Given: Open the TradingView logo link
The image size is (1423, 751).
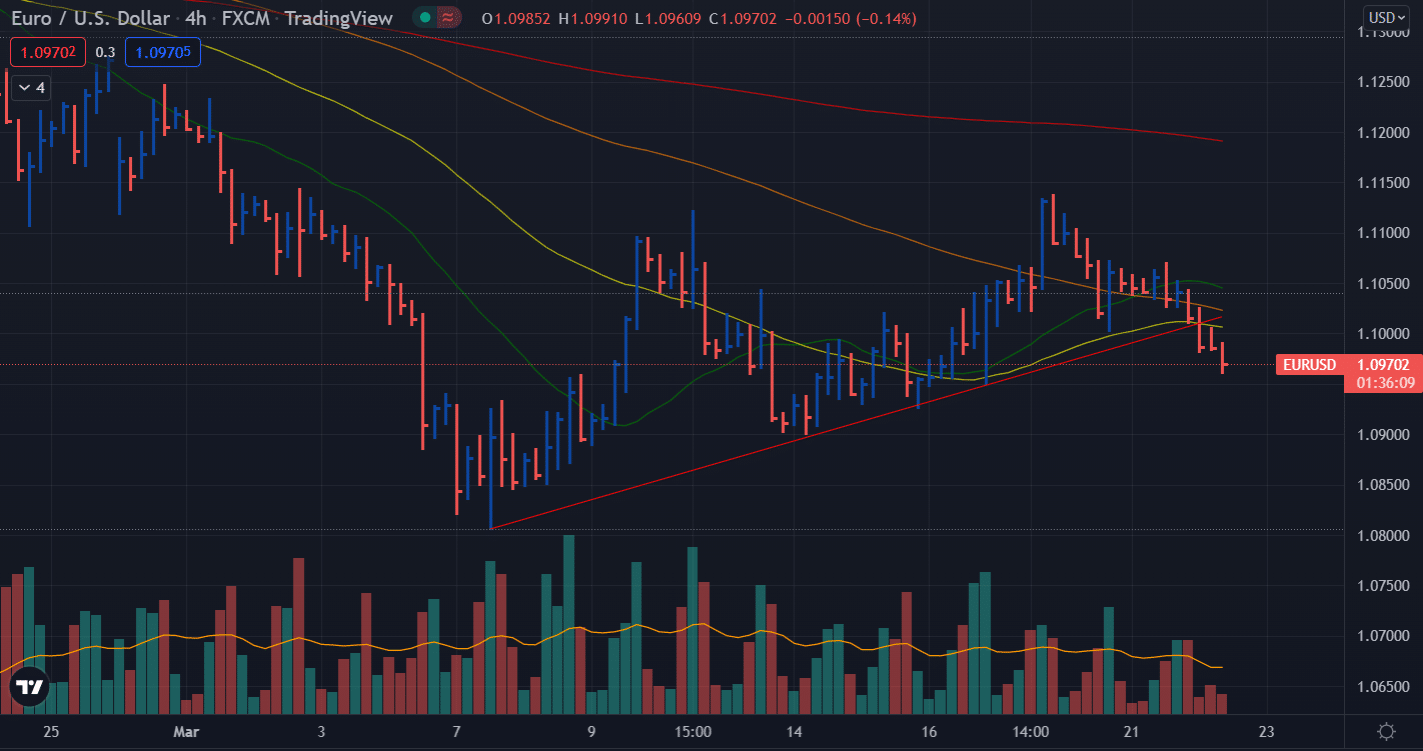Looking at the screenshot, I should point(29,687).
